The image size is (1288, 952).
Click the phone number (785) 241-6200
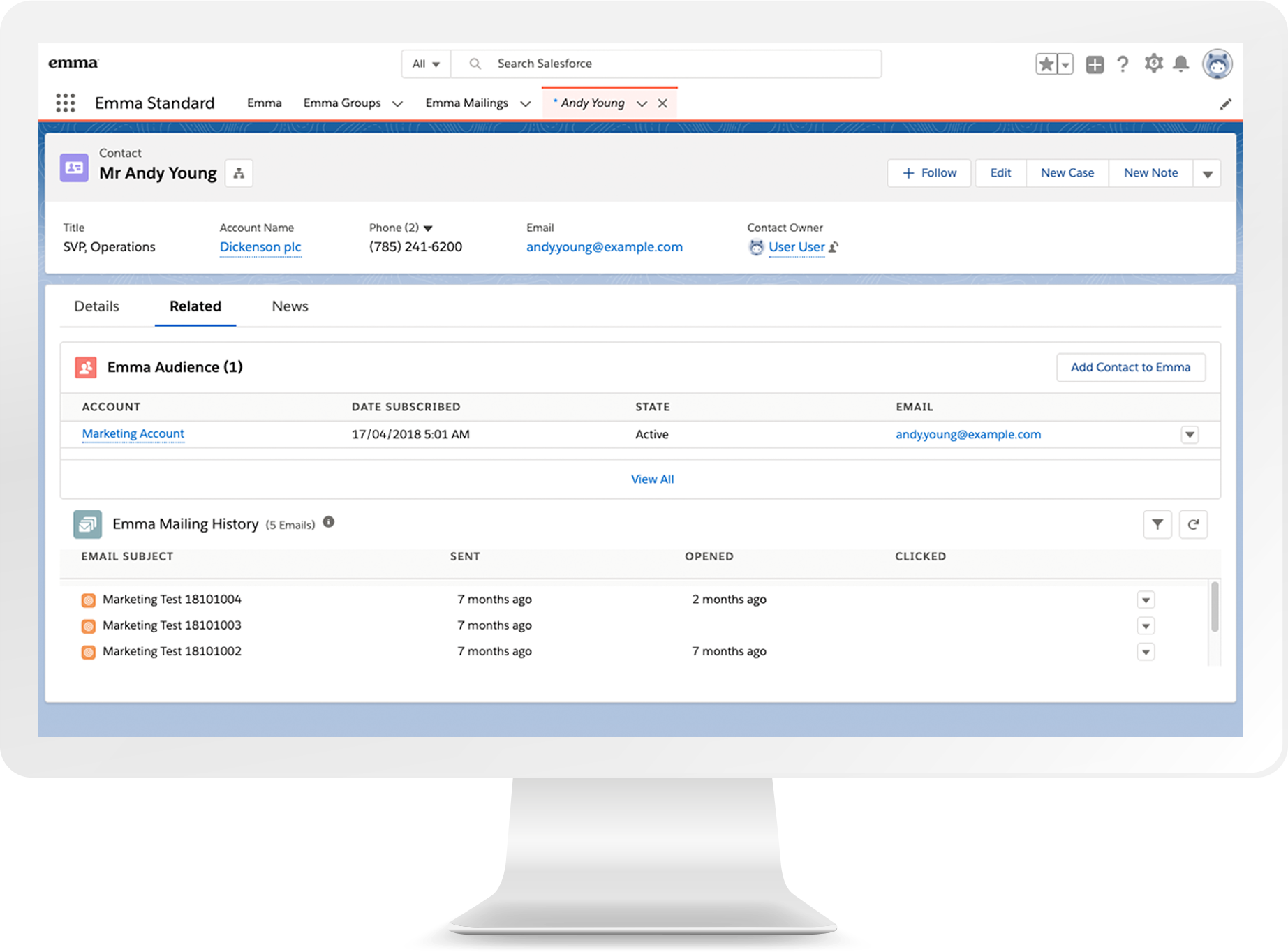click(415, 247)
